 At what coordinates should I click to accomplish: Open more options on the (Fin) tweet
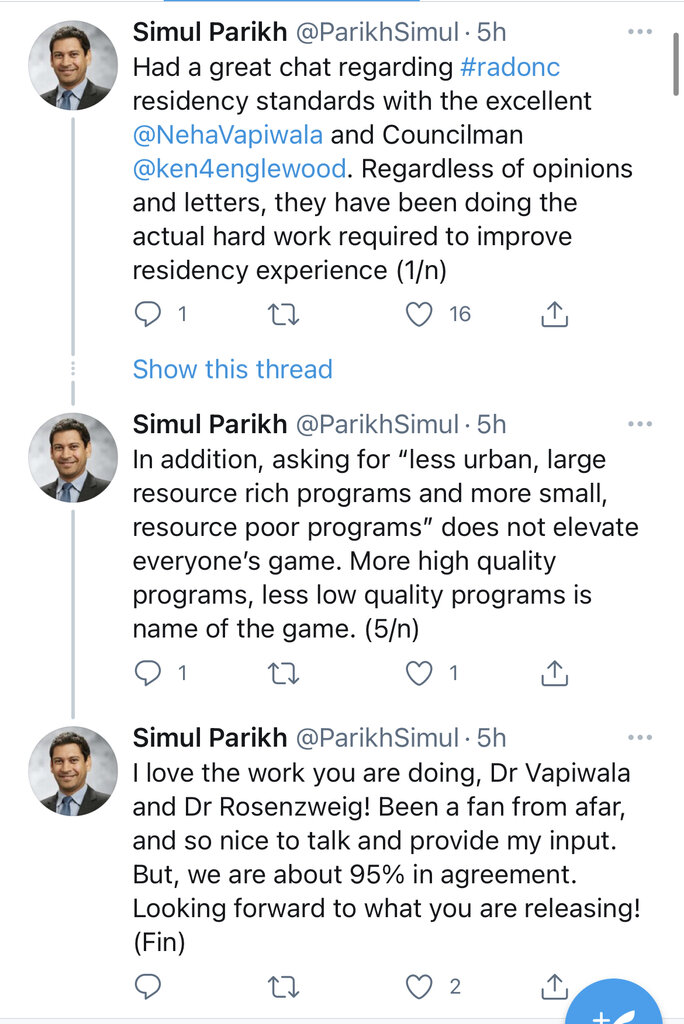(x=640, y=738)
